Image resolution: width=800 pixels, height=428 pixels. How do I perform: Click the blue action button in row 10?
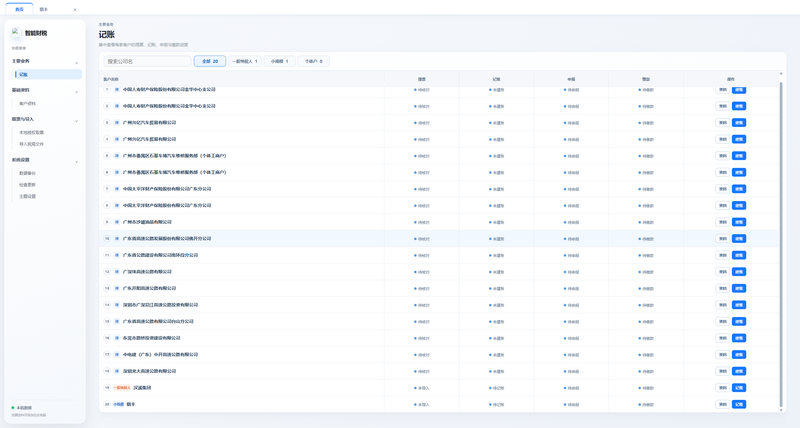tap(739, 238)
